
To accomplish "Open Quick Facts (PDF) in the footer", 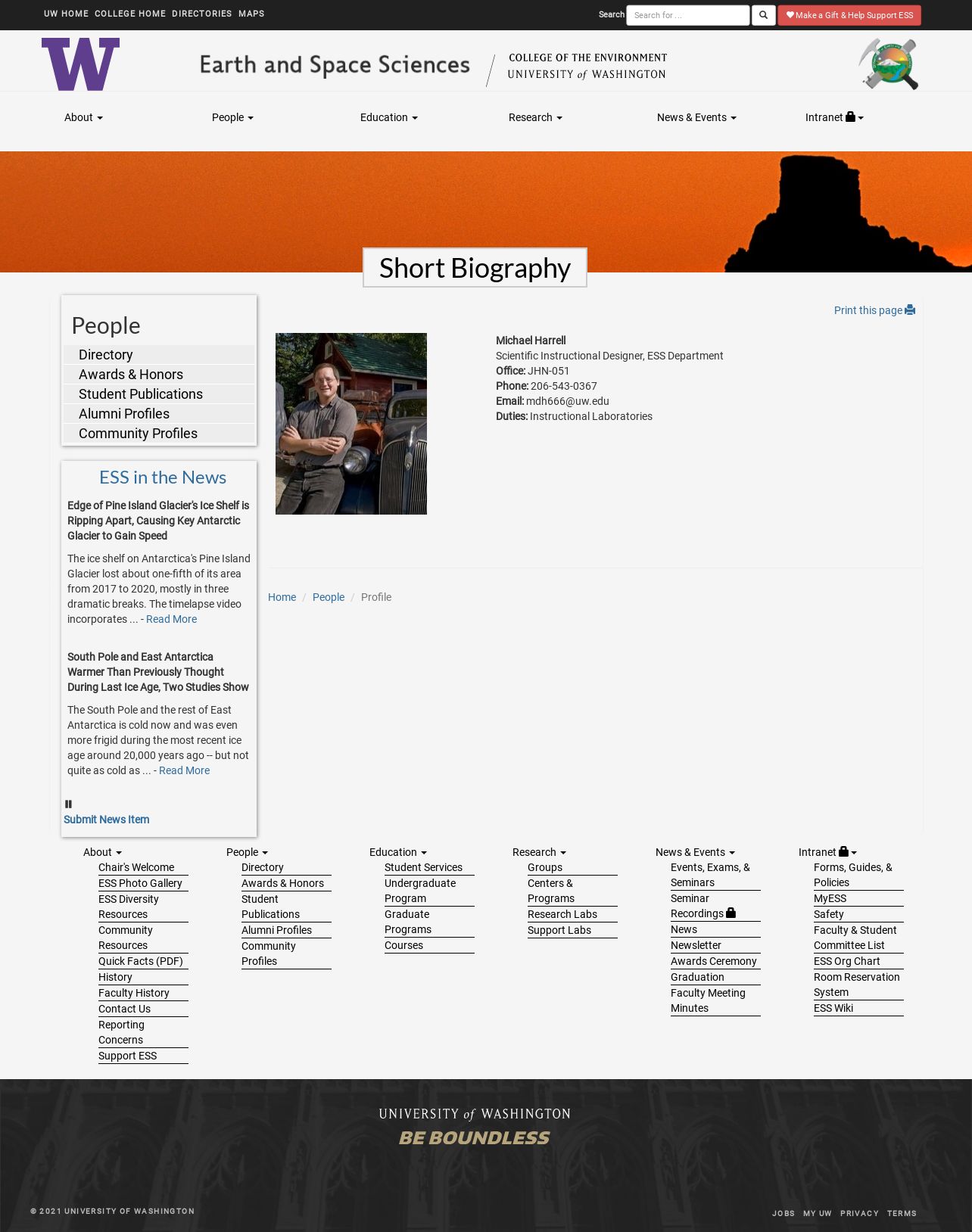I will pos(141,961).
